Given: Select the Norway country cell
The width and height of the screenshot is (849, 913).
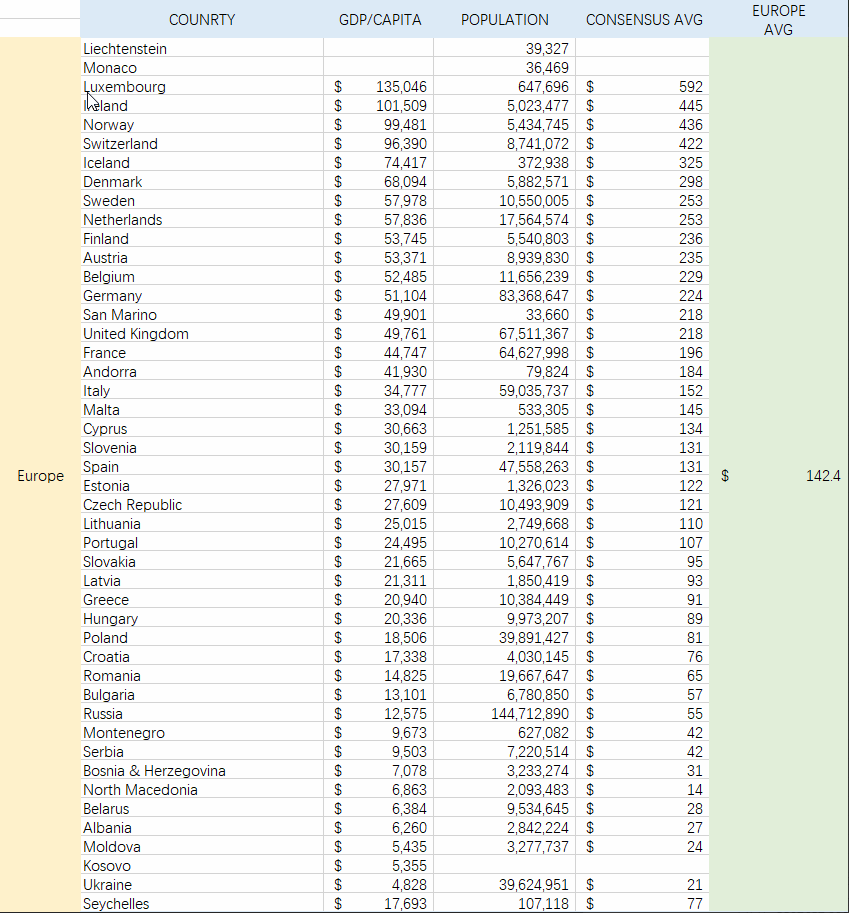Looking at the screenshot, I should pyautogui.click(x=201, y=125).
